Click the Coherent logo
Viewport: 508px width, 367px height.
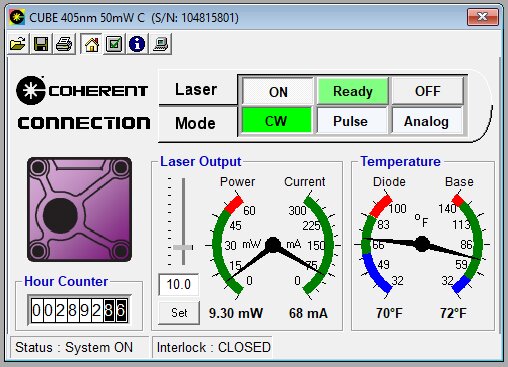coord(82,90)
